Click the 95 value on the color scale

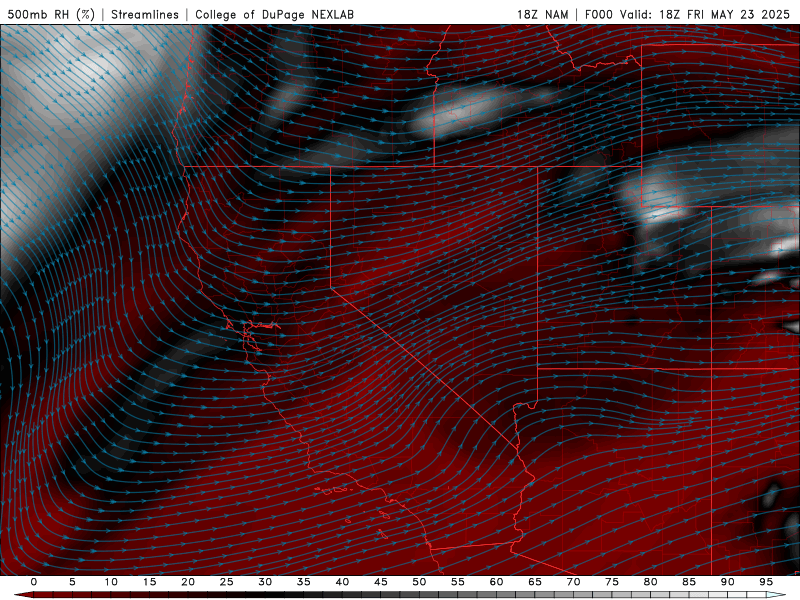[x=766, y=582]
